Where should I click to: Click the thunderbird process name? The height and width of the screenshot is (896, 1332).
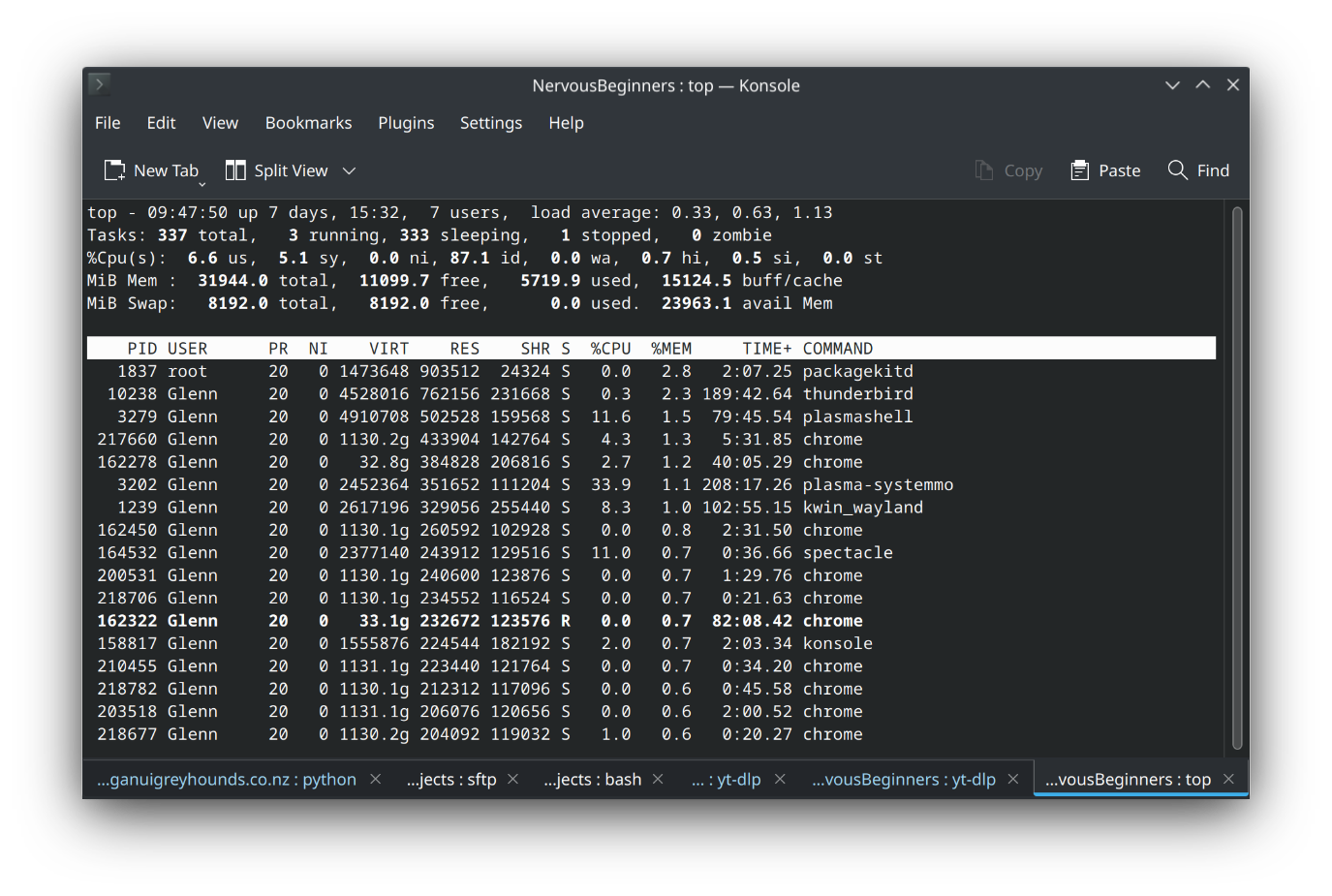coord(857,393)
